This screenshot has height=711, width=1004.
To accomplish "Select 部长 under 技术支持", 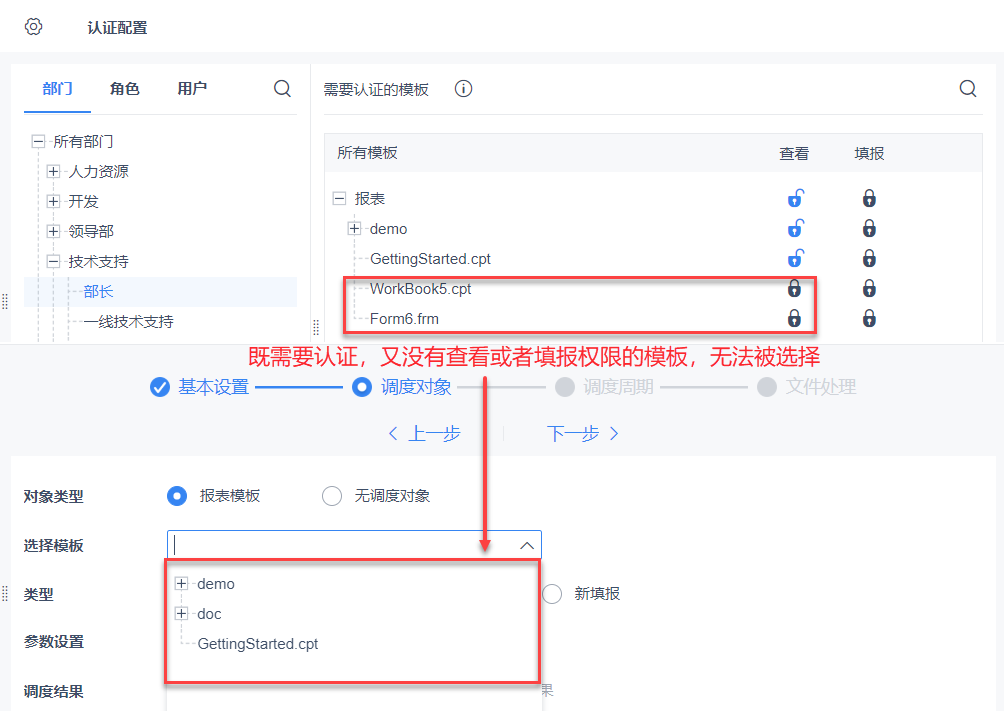I will (x=99, y=291).
